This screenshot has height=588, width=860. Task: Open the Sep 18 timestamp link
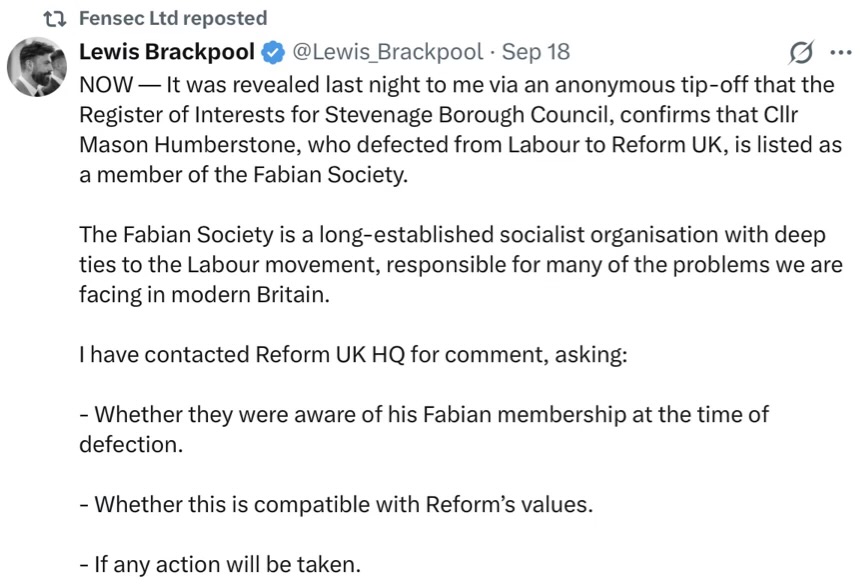536,51
